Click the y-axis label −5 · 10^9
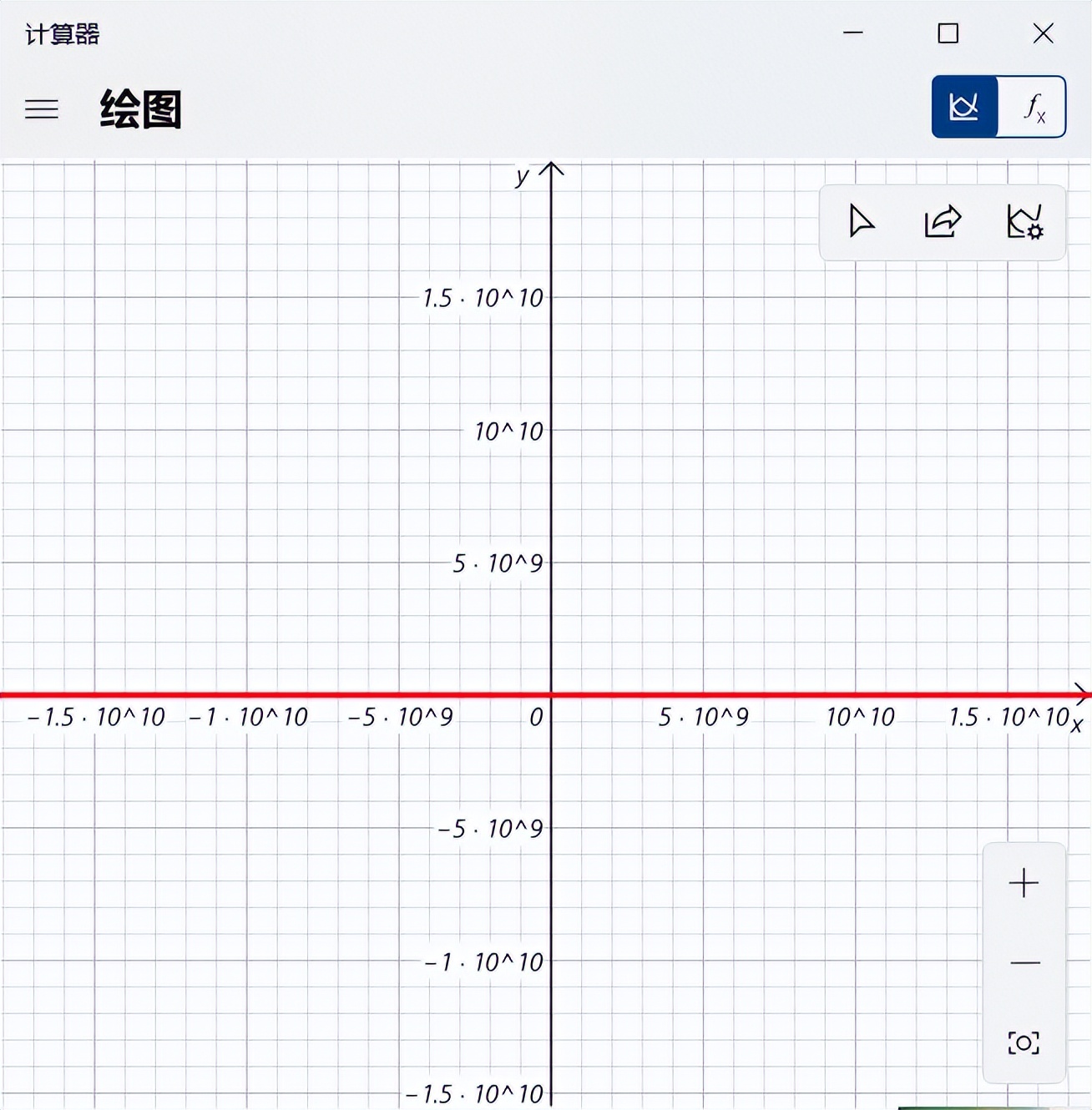The image size is (1092, 1110). (490, 829)
